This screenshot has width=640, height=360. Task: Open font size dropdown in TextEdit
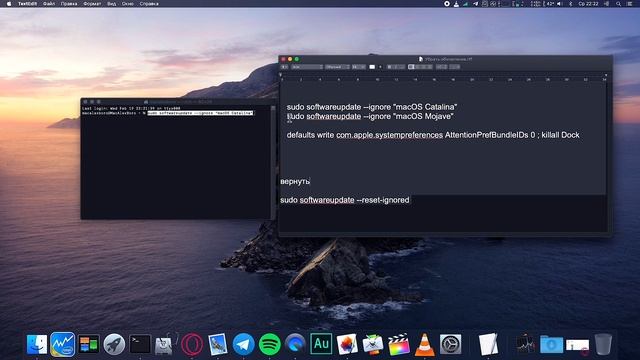(x=359, y=67)
